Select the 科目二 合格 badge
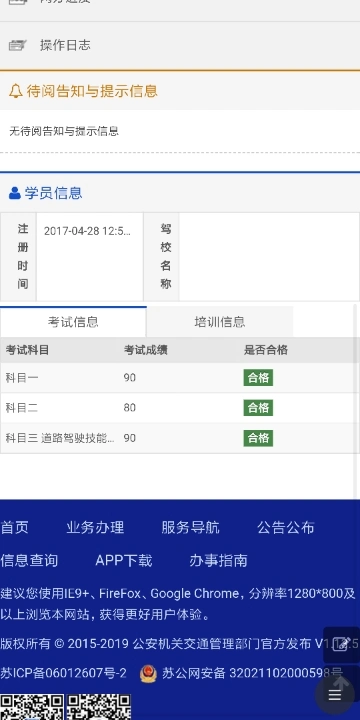Image resolution: width=360 pixels, height=720 pixels. [258, 408]
